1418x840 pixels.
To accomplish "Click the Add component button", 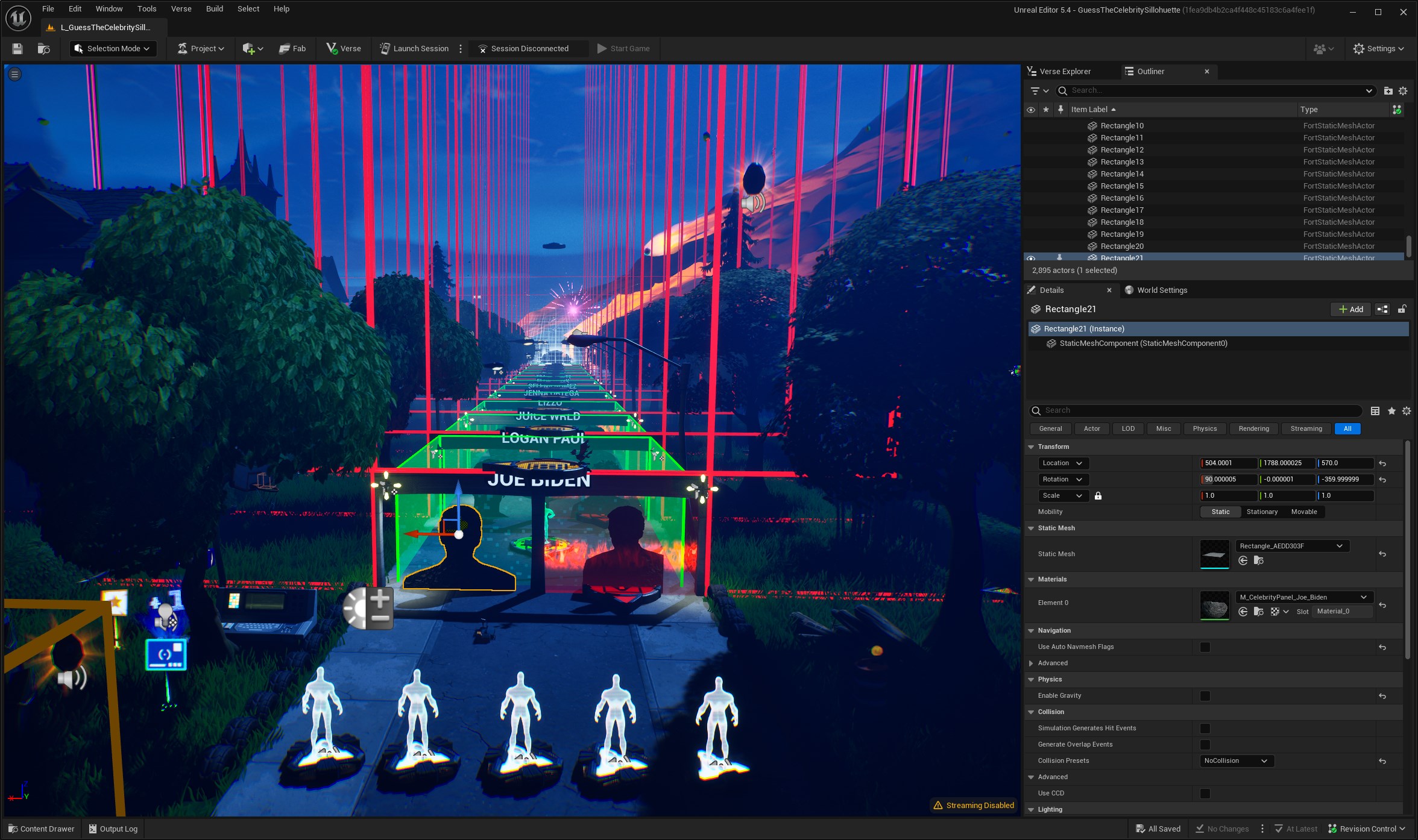I will tap(1350, 309).
